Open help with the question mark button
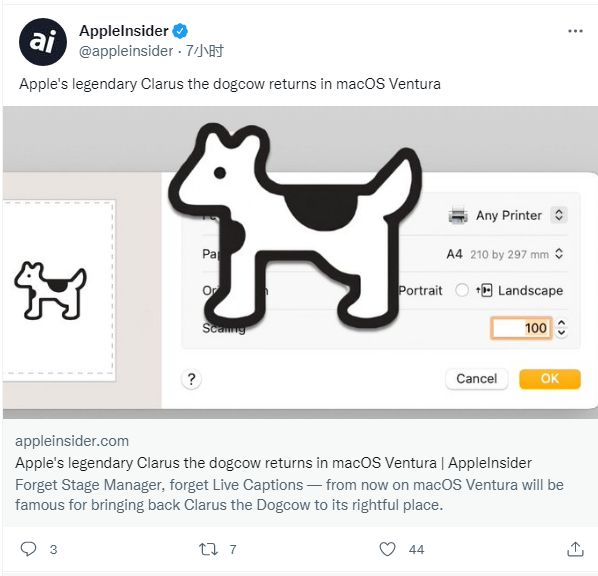 click(x=191, y=379)
